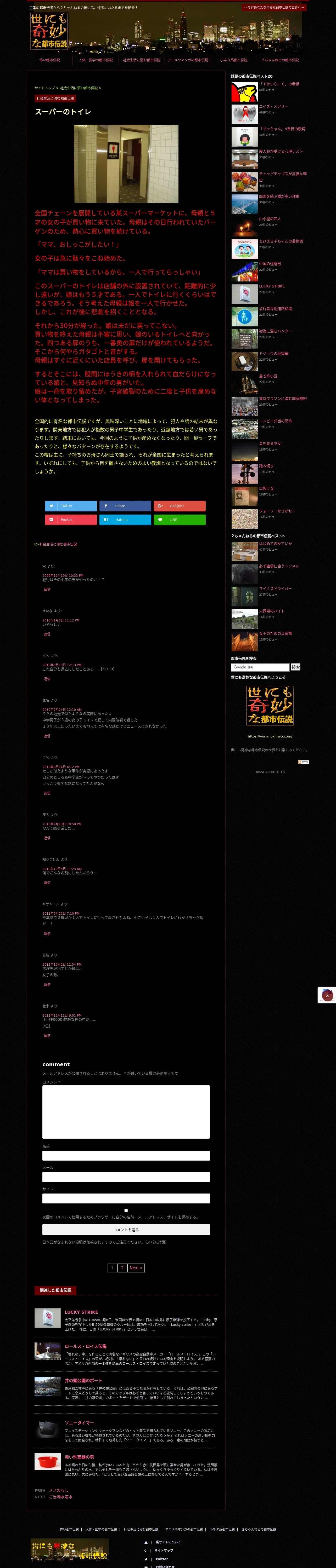Save article with the Pocket button
The width and height of the screenshot is (336, 1568).
71,520
